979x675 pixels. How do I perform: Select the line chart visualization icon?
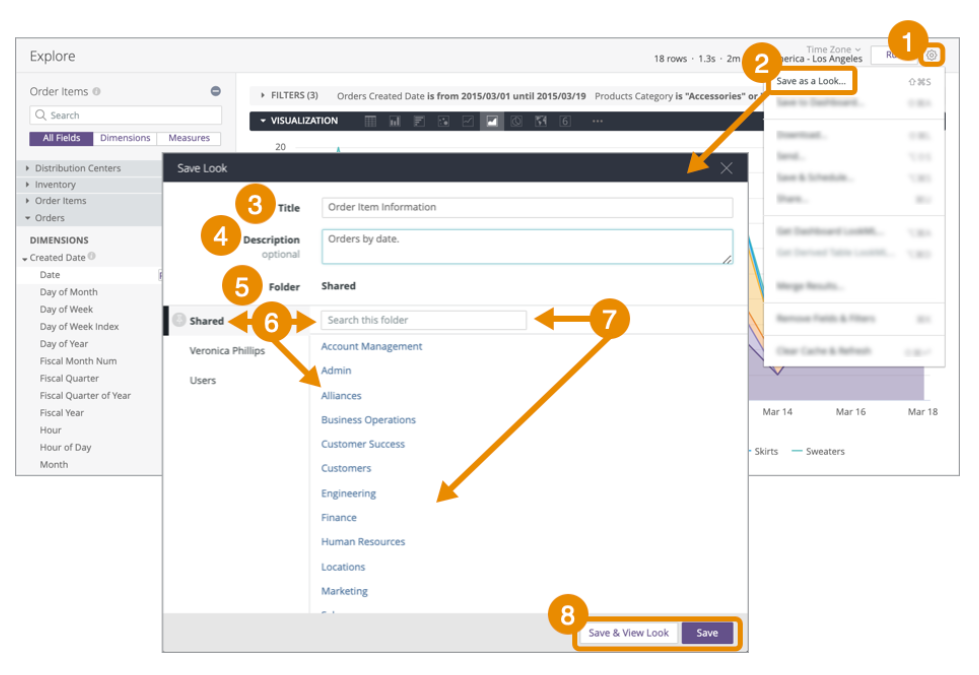(468, 121)
